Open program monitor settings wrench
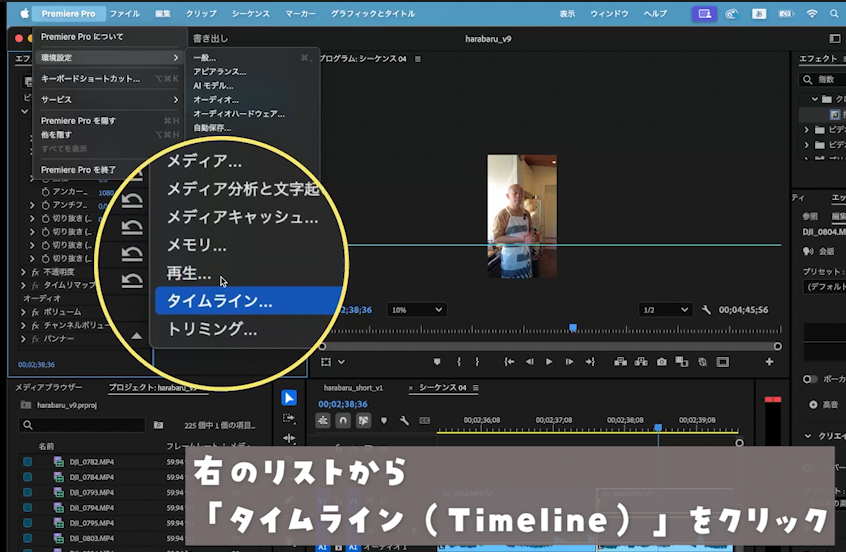846x552 pixels. coord(706,310)
